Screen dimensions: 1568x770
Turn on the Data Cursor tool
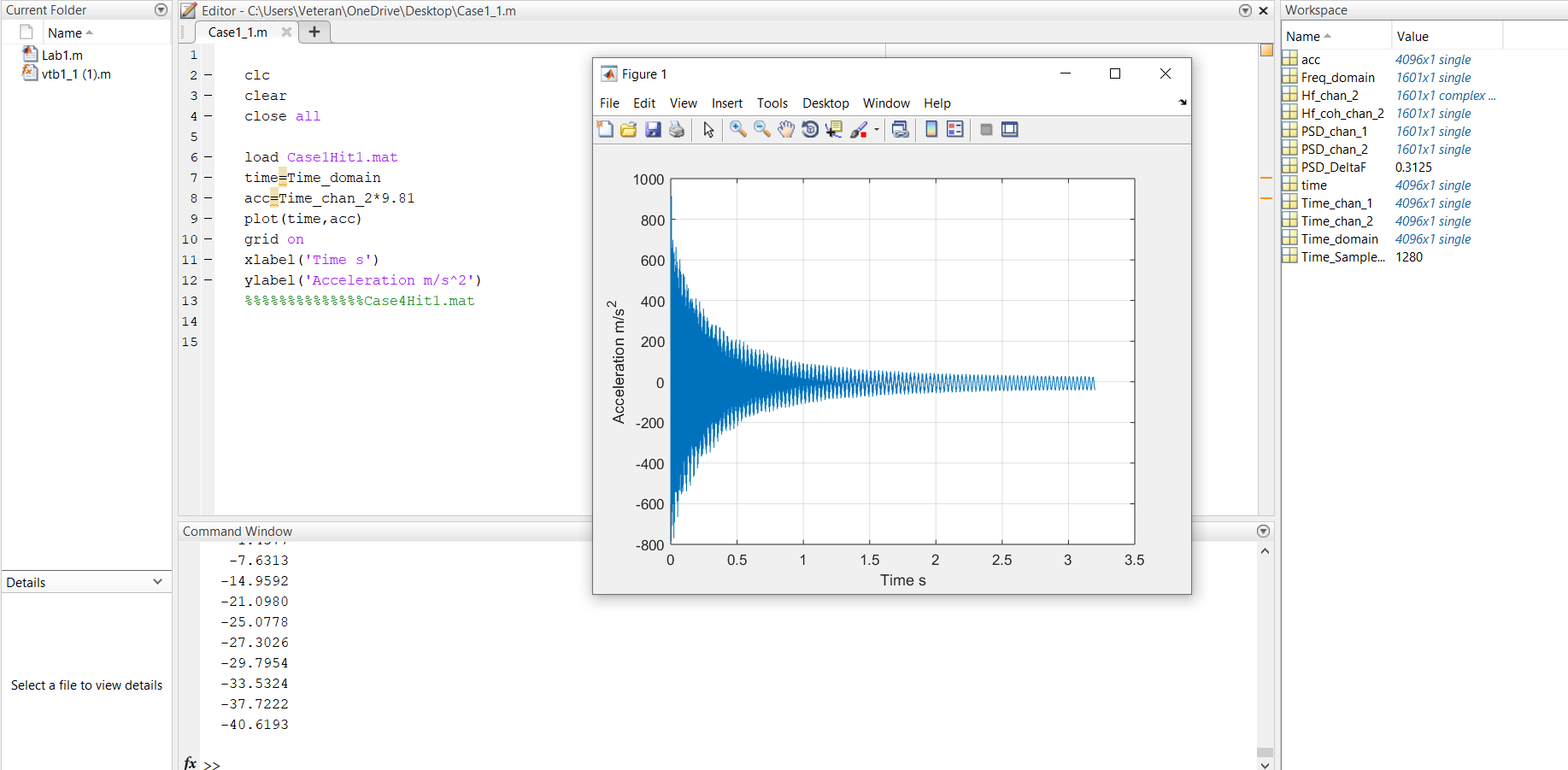click(833, 129)
